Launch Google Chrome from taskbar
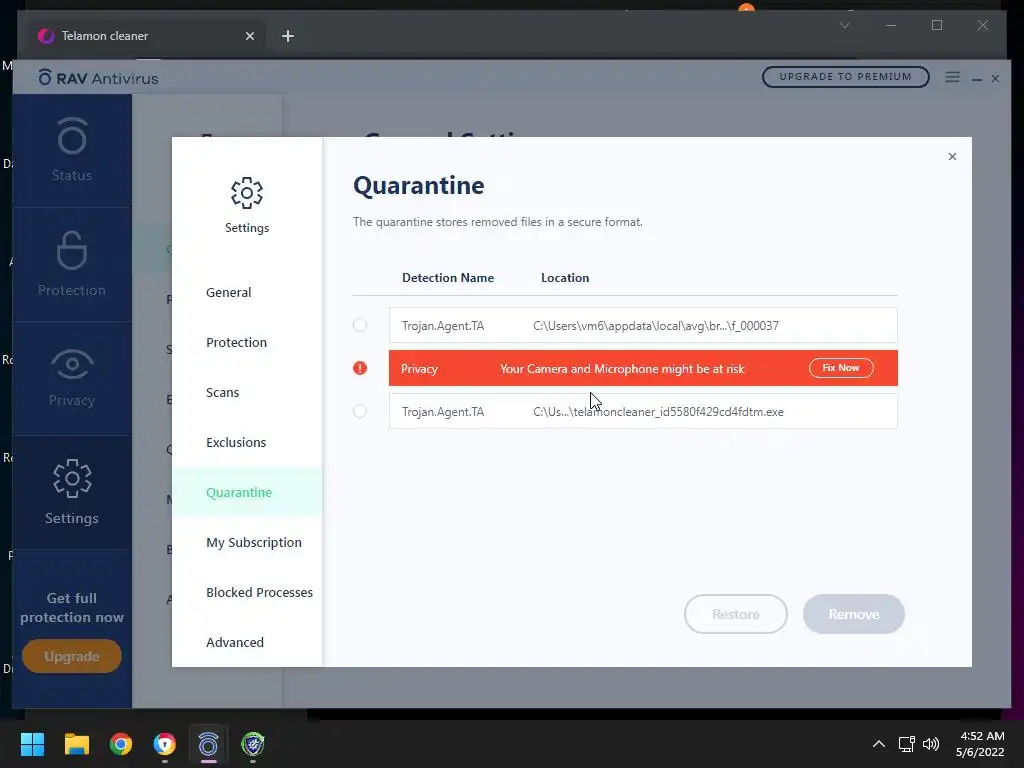The height and width of the screenshot is (768, 1024). [121, 744]
